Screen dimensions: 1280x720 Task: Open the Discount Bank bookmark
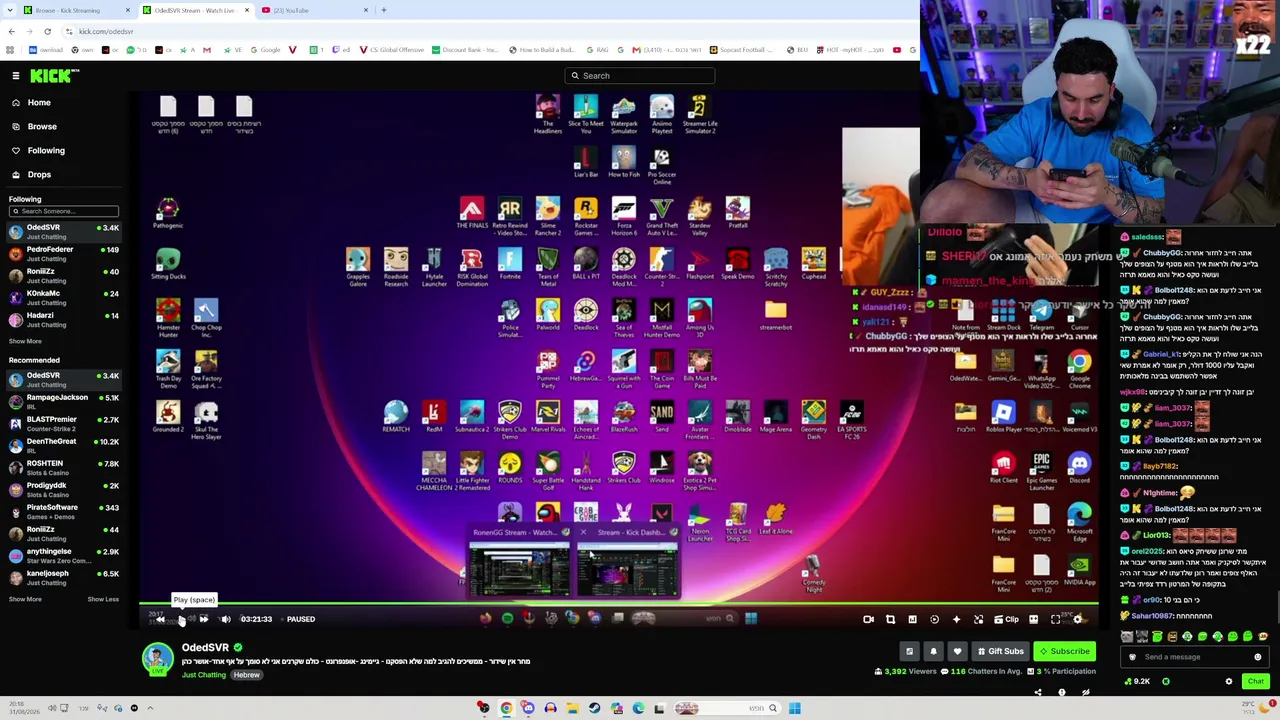464,50
